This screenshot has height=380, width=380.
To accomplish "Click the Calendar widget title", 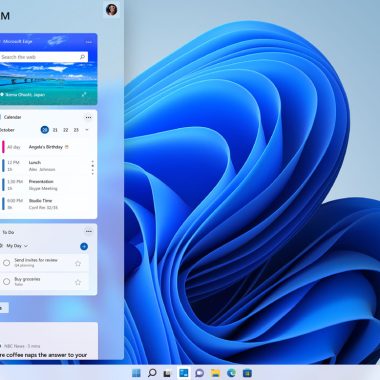I will tap(13, 117).
